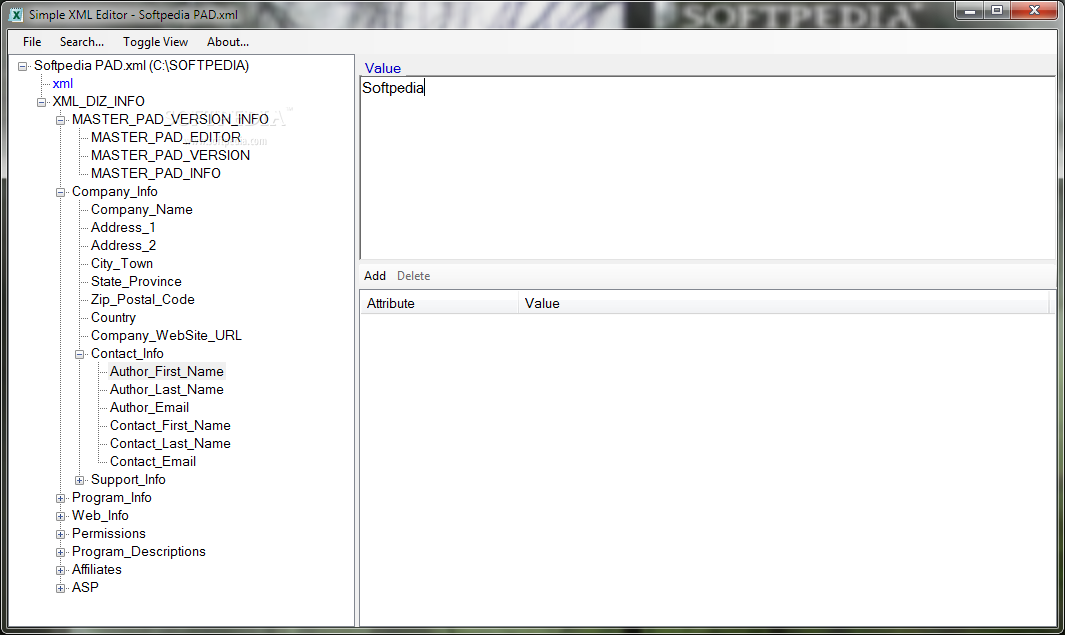Click the Simple XML Editor title bar icon
The height and width of the screenshot is (635, 1065).
(15, 14)
